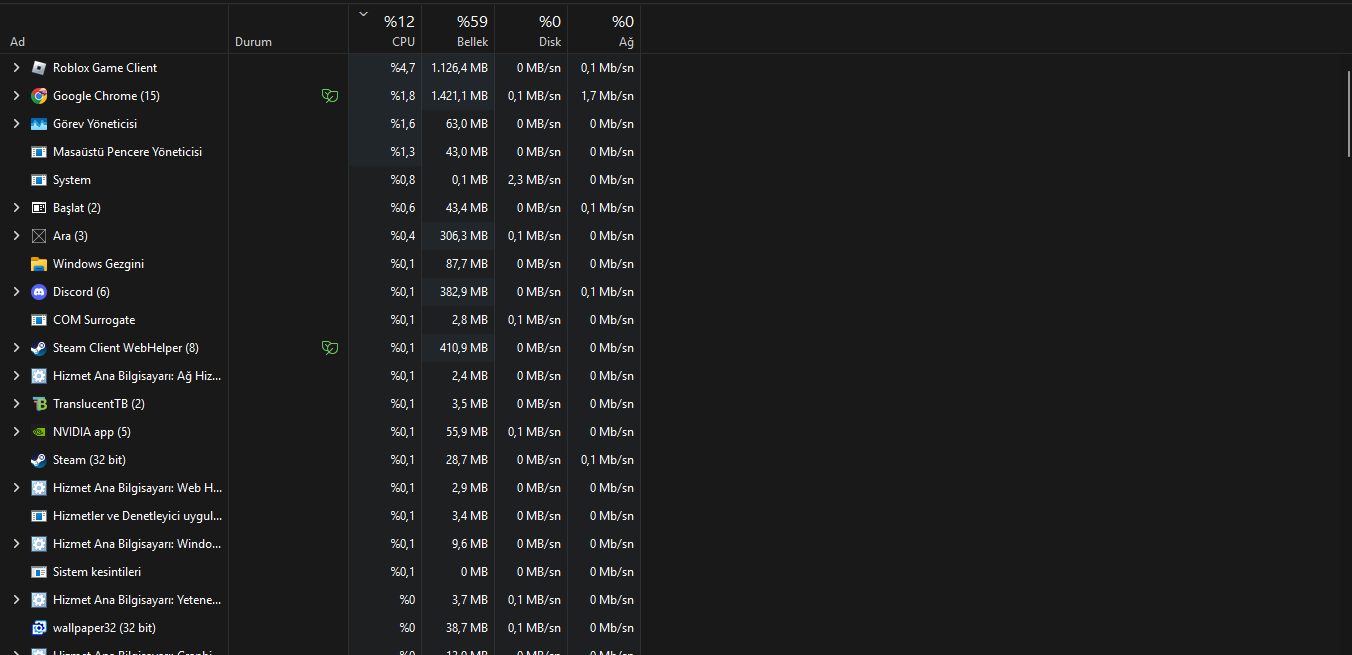Screen dimensions: 1352x655
Task: Sort by the Disk column header
Action: [x=531, y=29]
